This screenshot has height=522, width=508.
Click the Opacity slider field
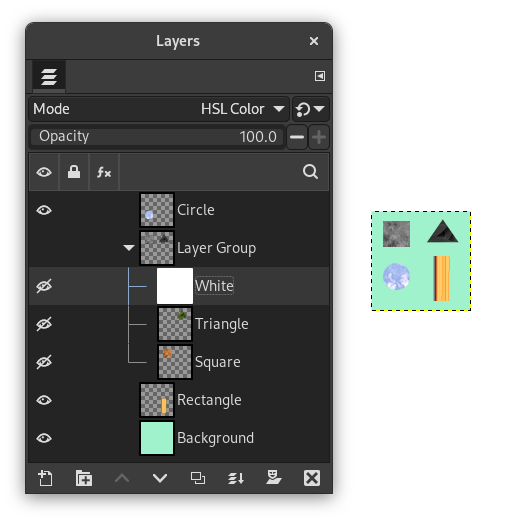pos(157,137)
